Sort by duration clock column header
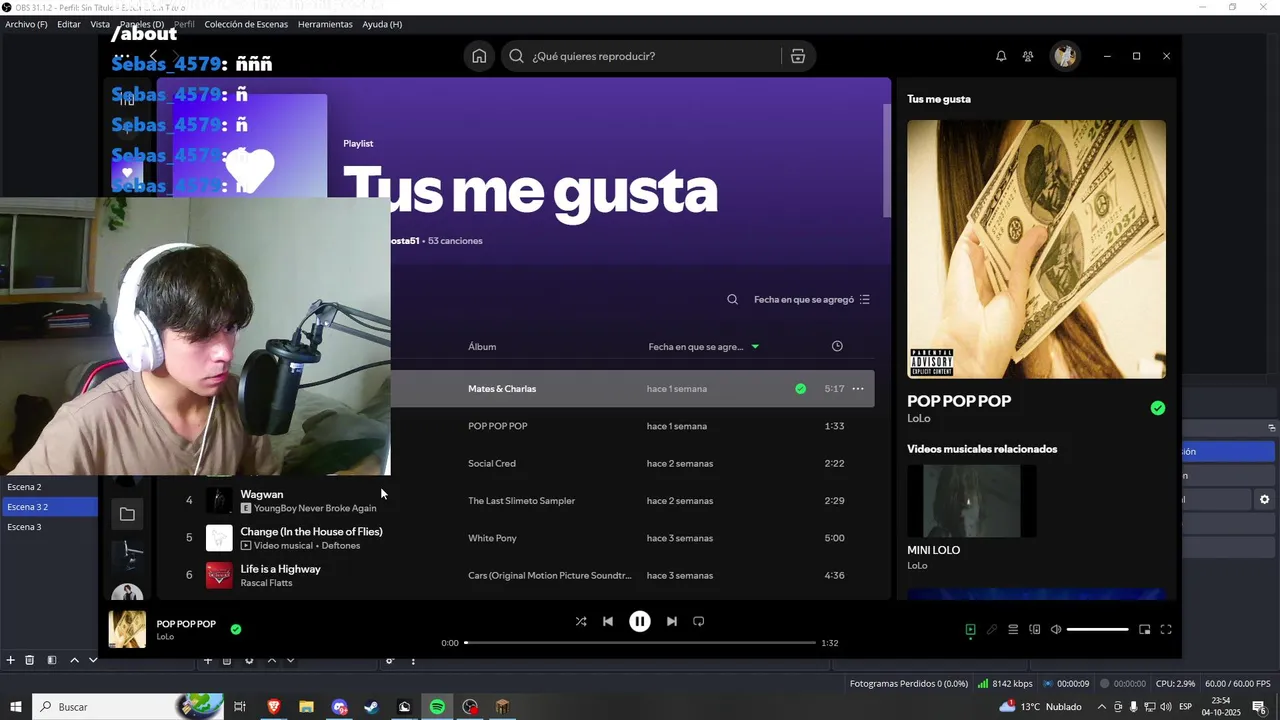The height and width of the screenshot is (720, 1280). click(837, 346)
